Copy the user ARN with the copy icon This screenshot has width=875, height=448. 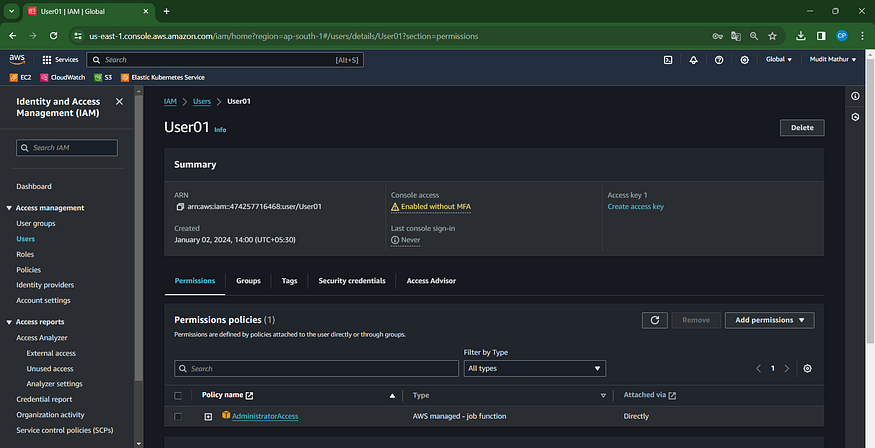tap(180, 207)
